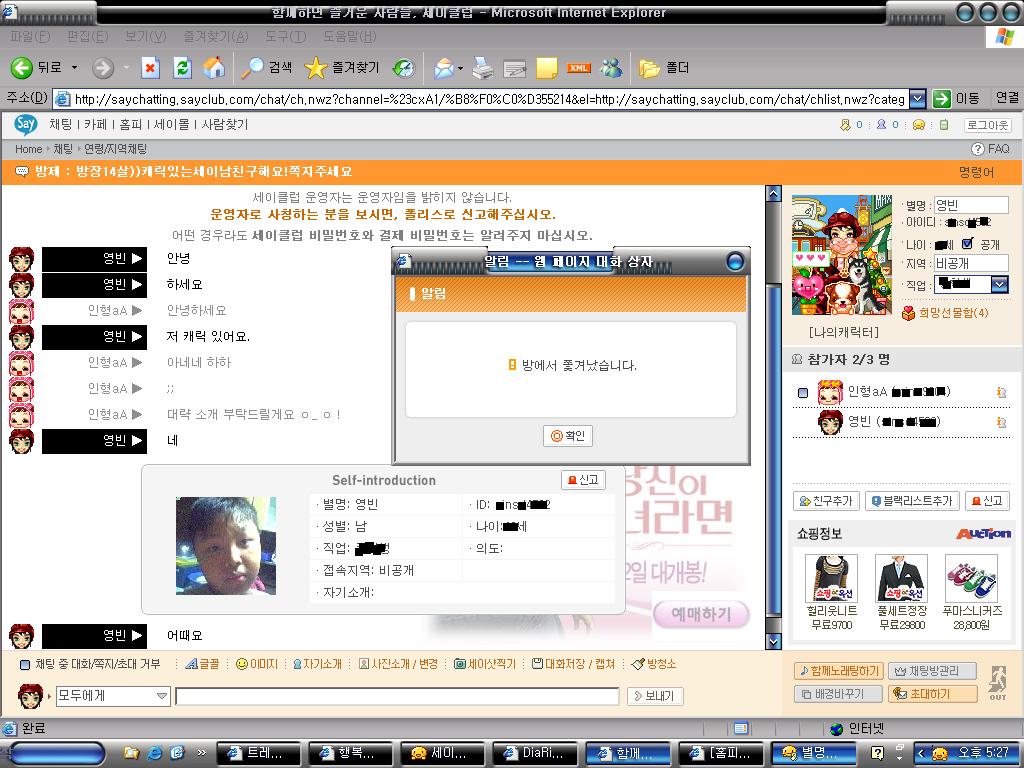Expand the address bar URL dropdown
Viewport: 1024px width, 768px height.
tap(917, 99)
